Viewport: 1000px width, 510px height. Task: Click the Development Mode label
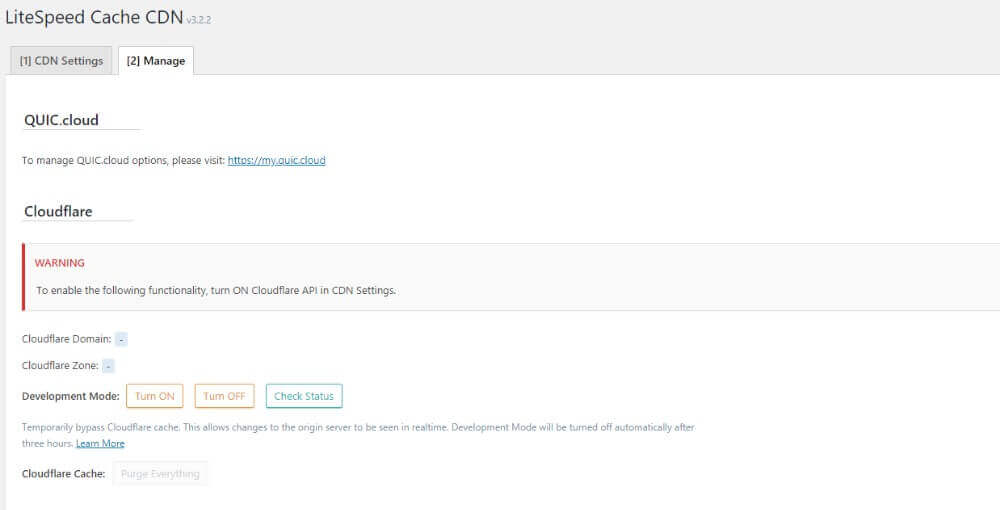70,396
